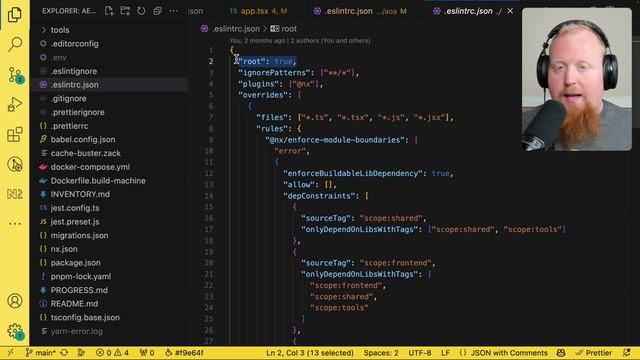Switch to the app.tsx tab

(x=258, y=11)
